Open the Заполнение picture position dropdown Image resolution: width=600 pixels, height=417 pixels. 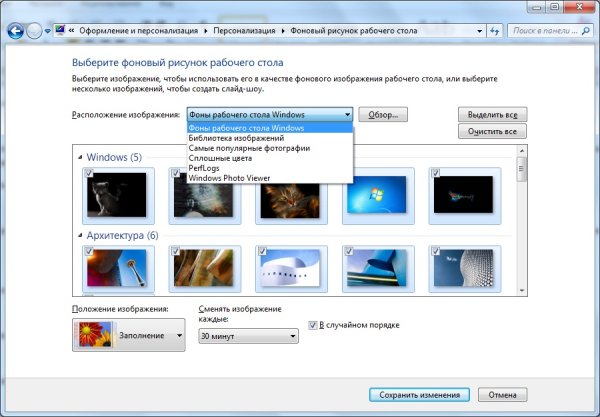[129, 335]
